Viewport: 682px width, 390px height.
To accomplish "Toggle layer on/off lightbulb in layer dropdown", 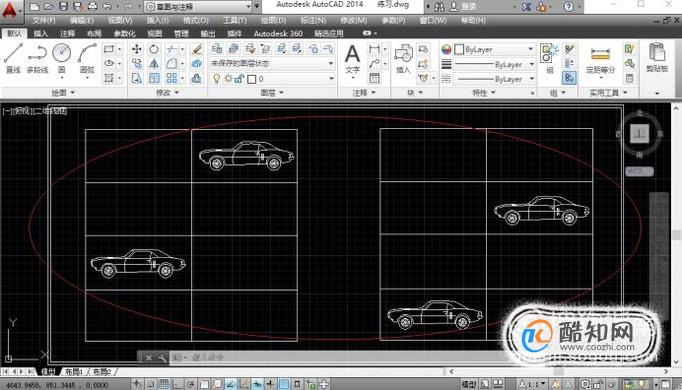I will pos(216,79).
